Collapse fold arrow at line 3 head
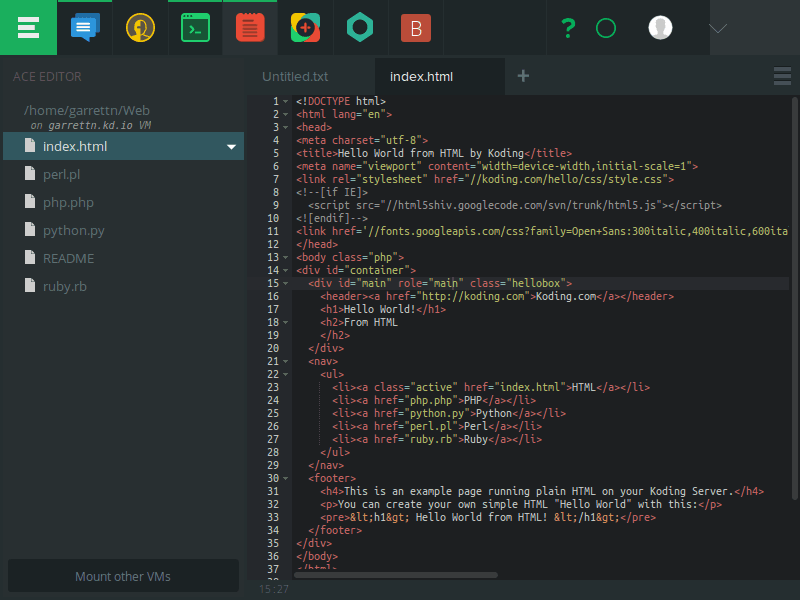 click(286, 128)
